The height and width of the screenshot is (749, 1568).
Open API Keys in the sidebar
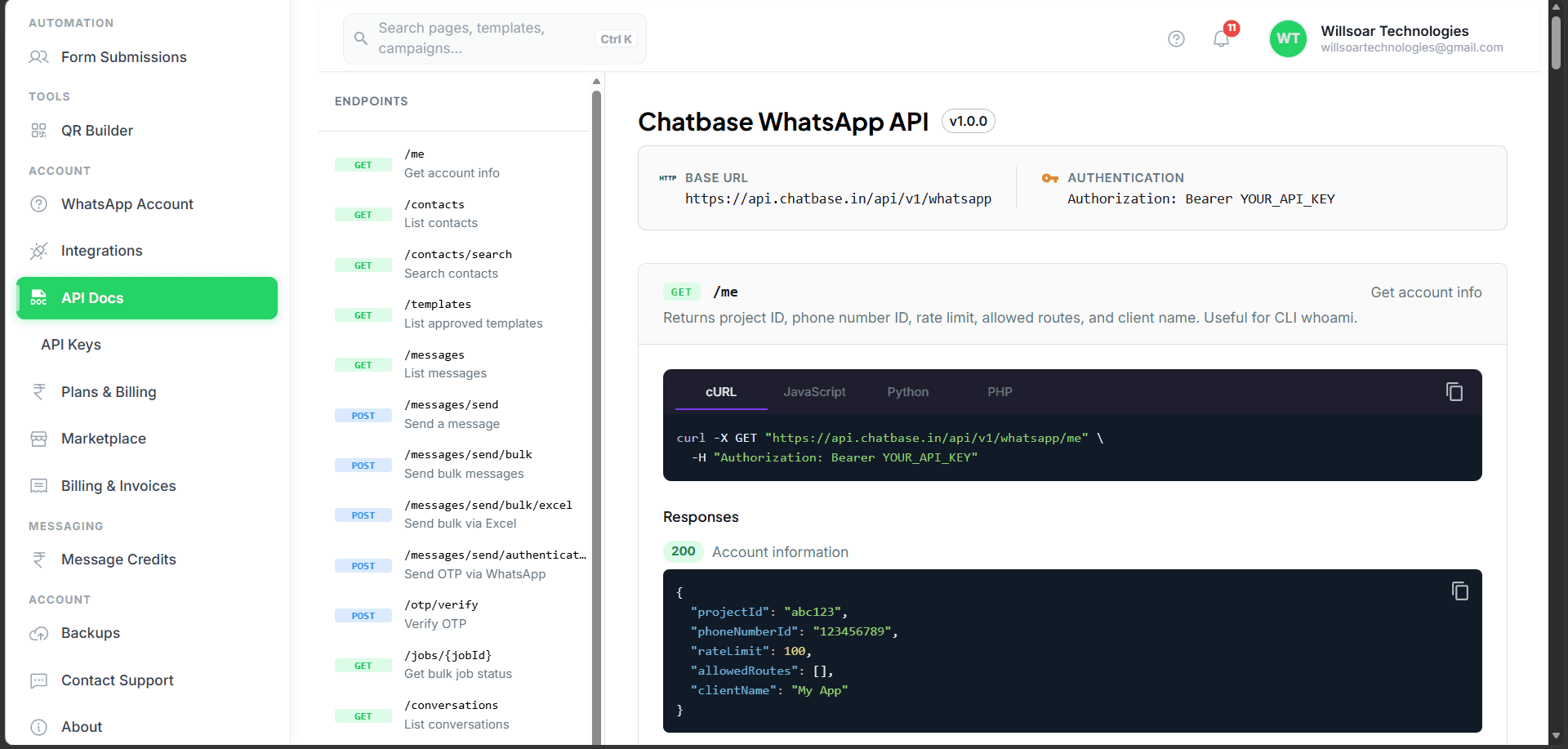pyautogui.click(x=71, y=345)
